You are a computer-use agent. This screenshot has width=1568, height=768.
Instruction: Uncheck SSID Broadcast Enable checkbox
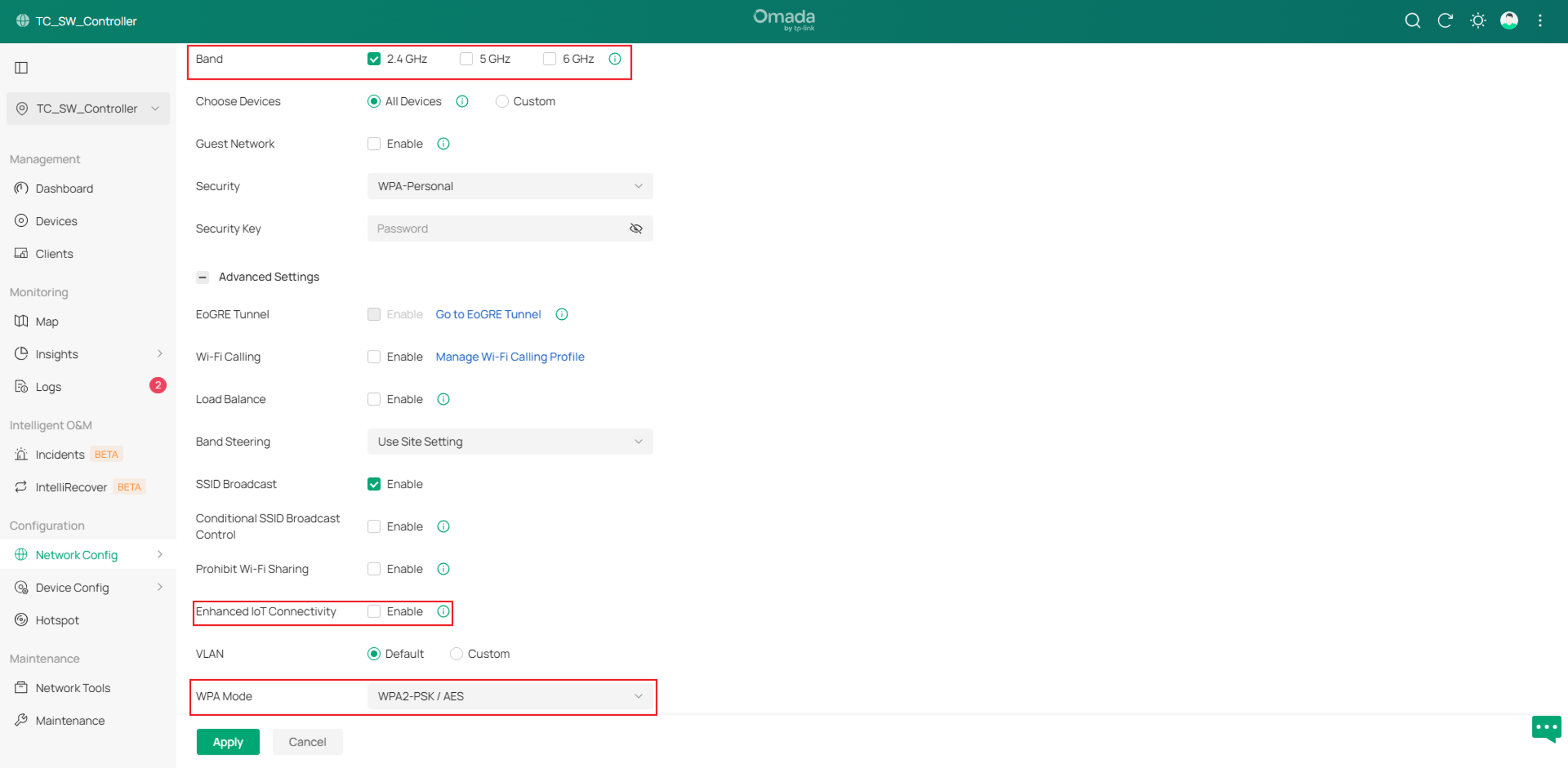pos(374,484)
